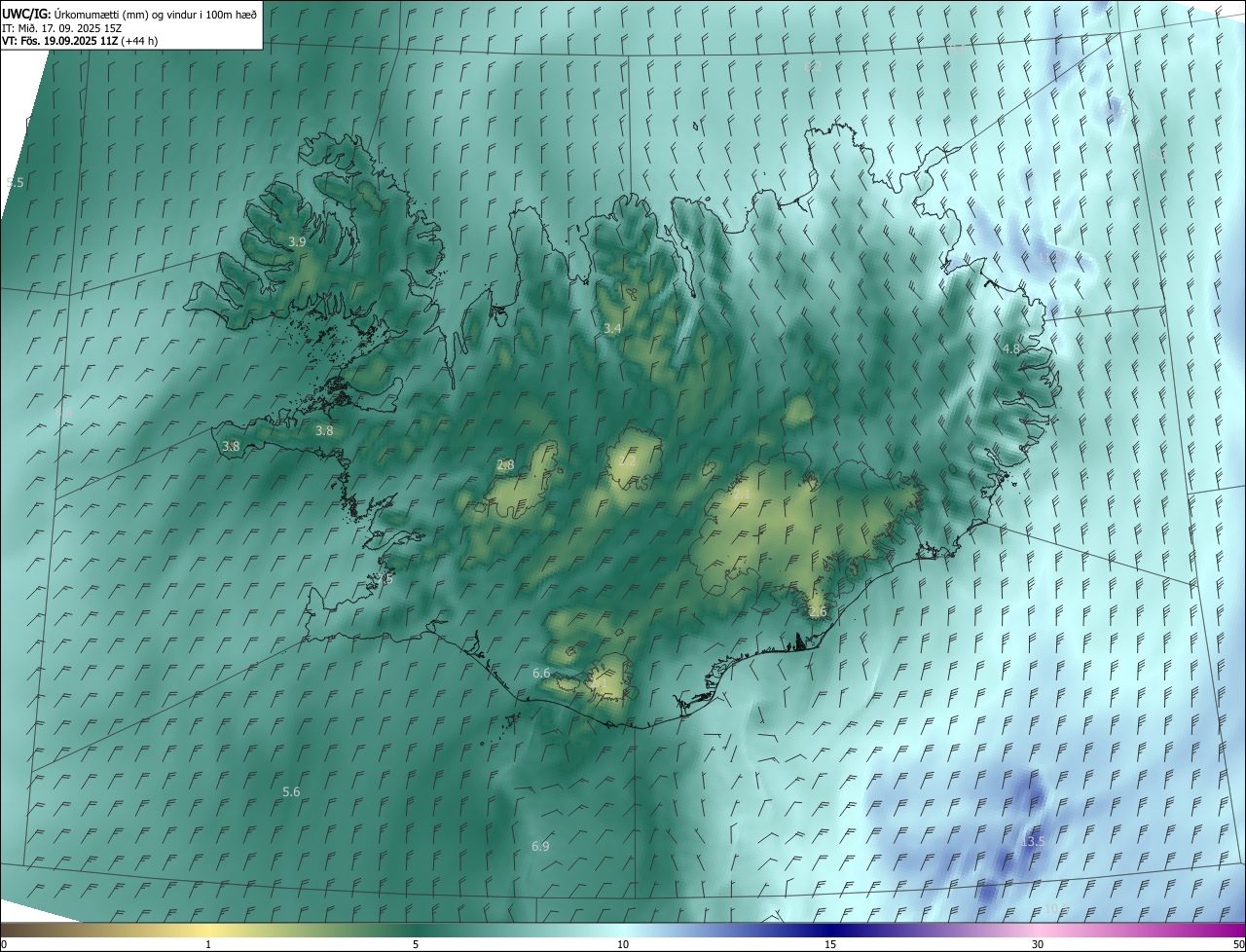Click the 13.5 value in the southeast sea

click(x=1033, y=841)
